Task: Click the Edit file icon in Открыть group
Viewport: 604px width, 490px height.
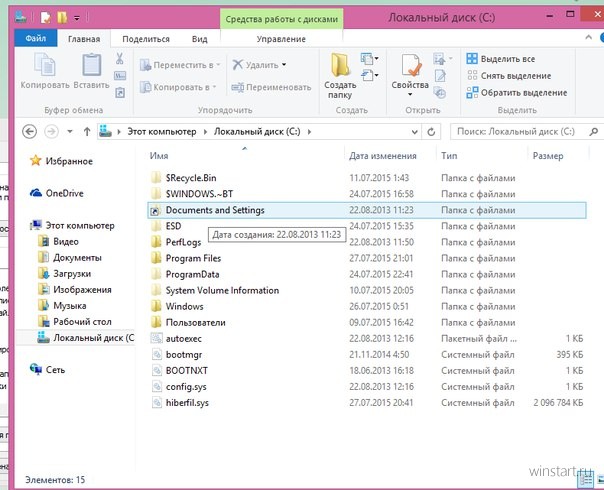Action: (x=440, y=76)
